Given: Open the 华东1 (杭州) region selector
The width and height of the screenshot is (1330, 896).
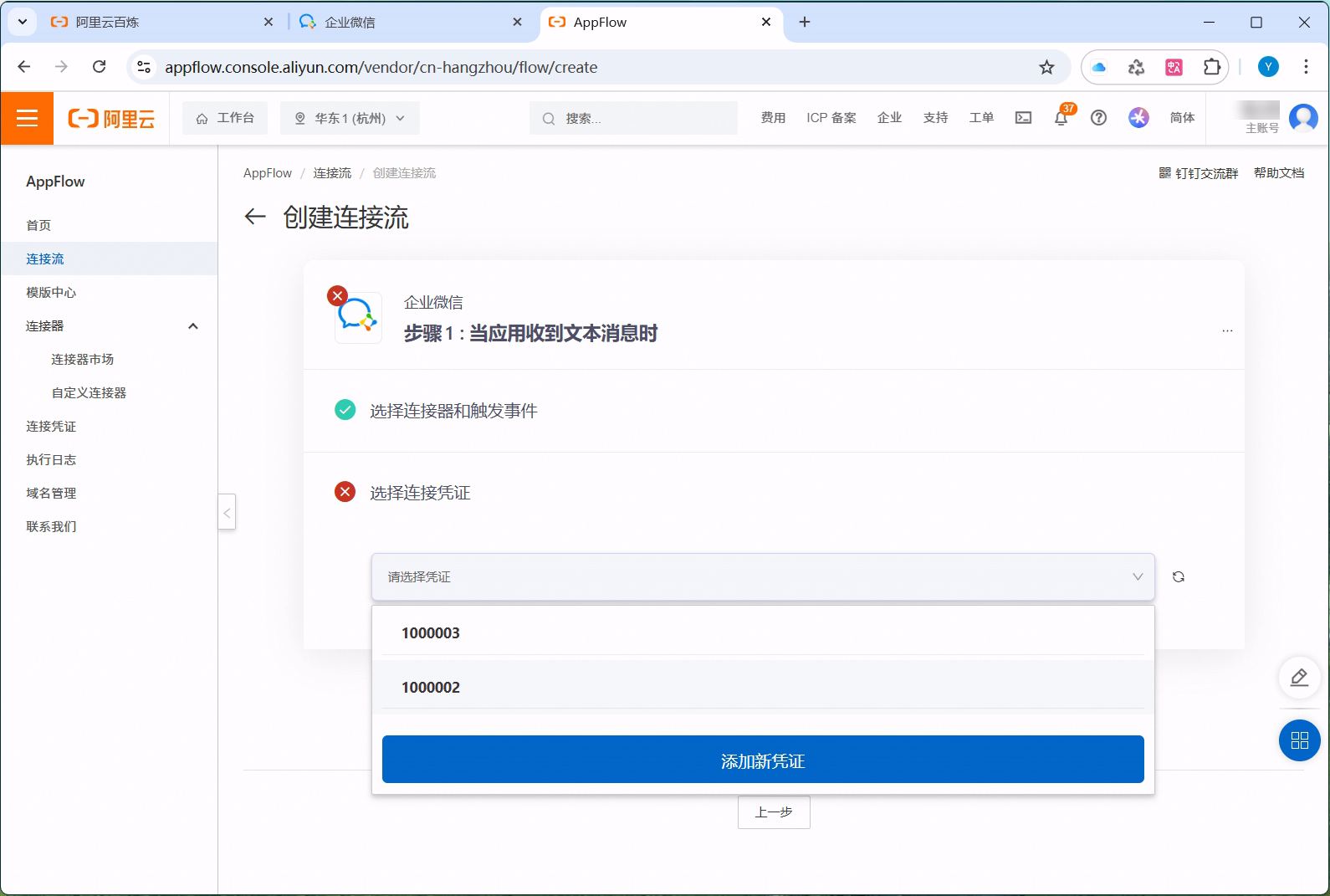Looking at the screenshot, I should (350, 118).
